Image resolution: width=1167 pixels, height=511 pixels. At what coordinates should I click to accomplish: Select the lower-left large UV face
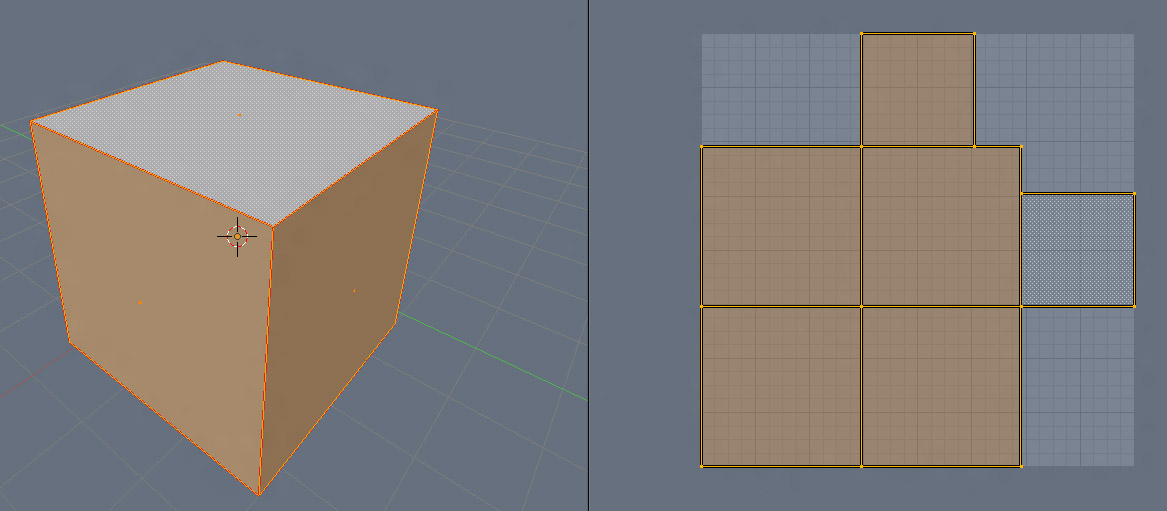pyautogui.click(x=781, y=386)
